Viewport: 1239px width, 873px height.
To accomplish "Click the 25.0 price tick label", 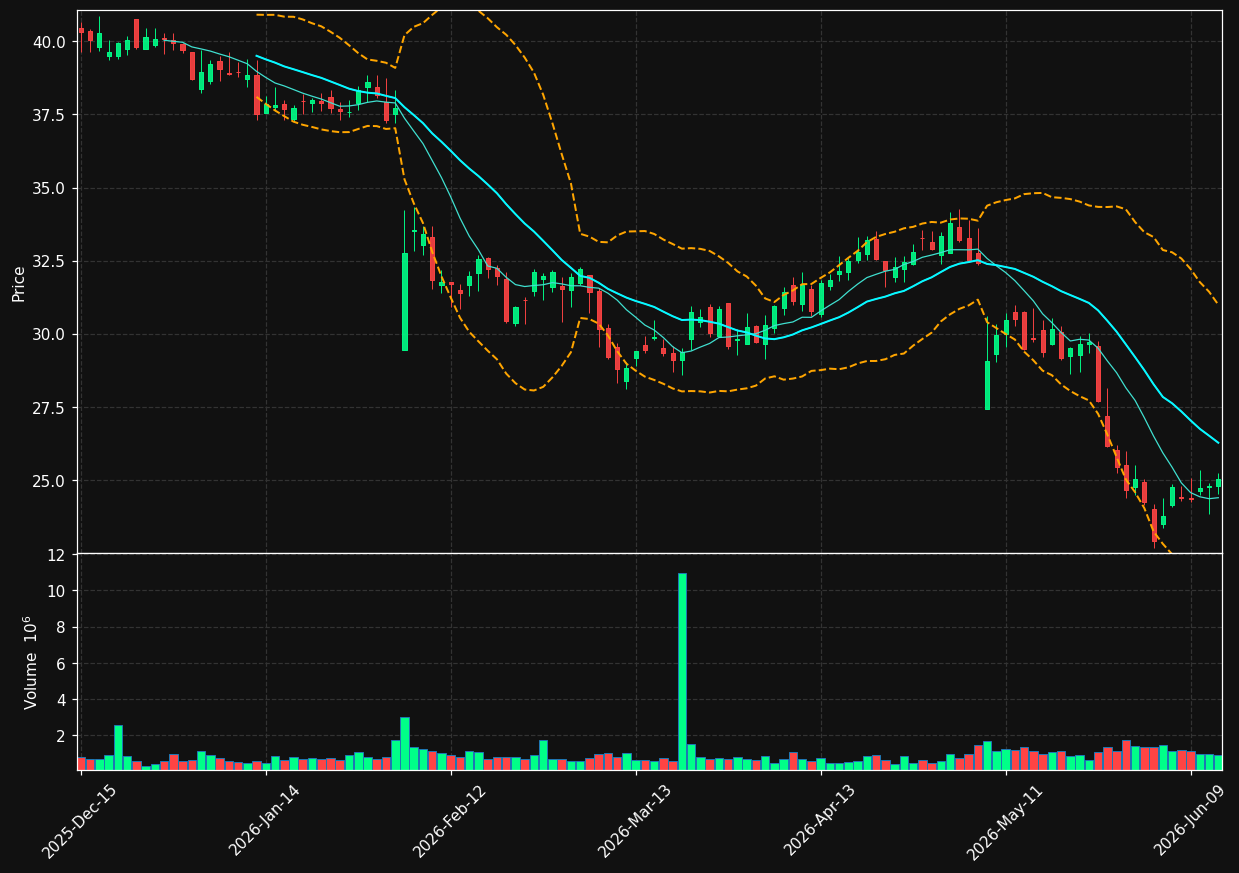I will point(50,481).
